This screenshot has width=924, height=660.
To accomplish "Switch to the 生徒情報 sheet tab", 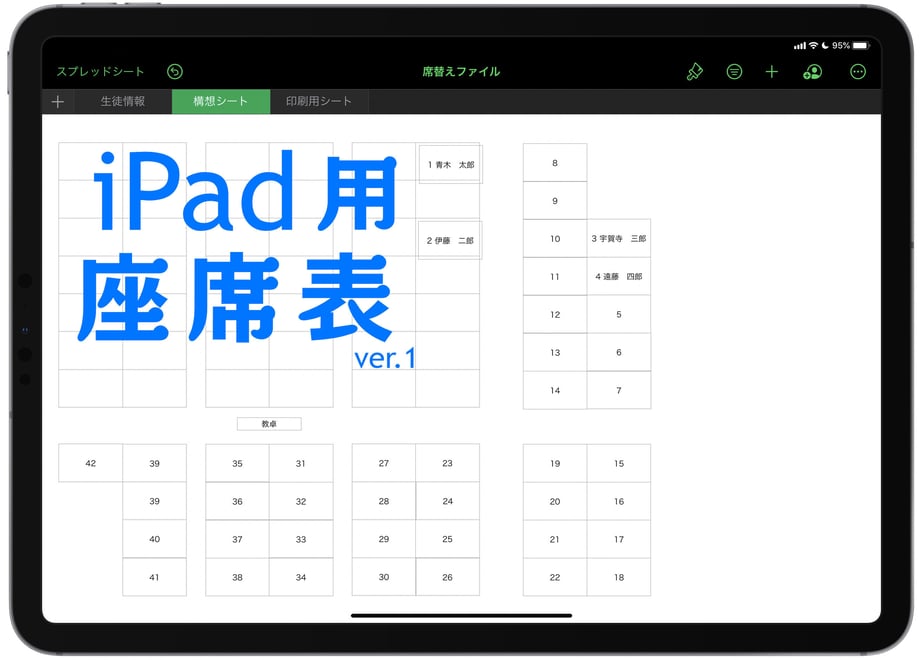I will (x=123, y=101).
